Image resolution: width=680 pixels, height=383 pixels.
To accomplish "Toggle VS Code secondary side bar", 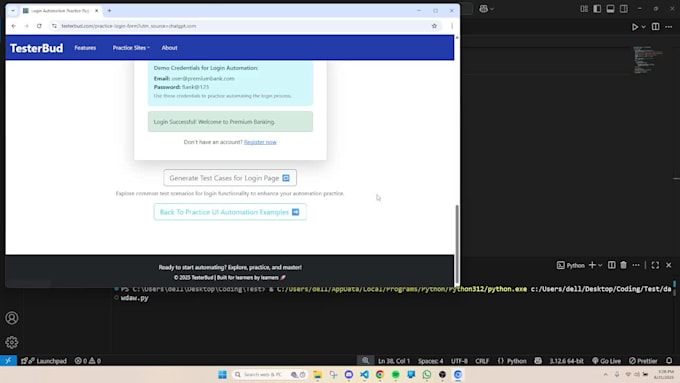I will 624,9.
